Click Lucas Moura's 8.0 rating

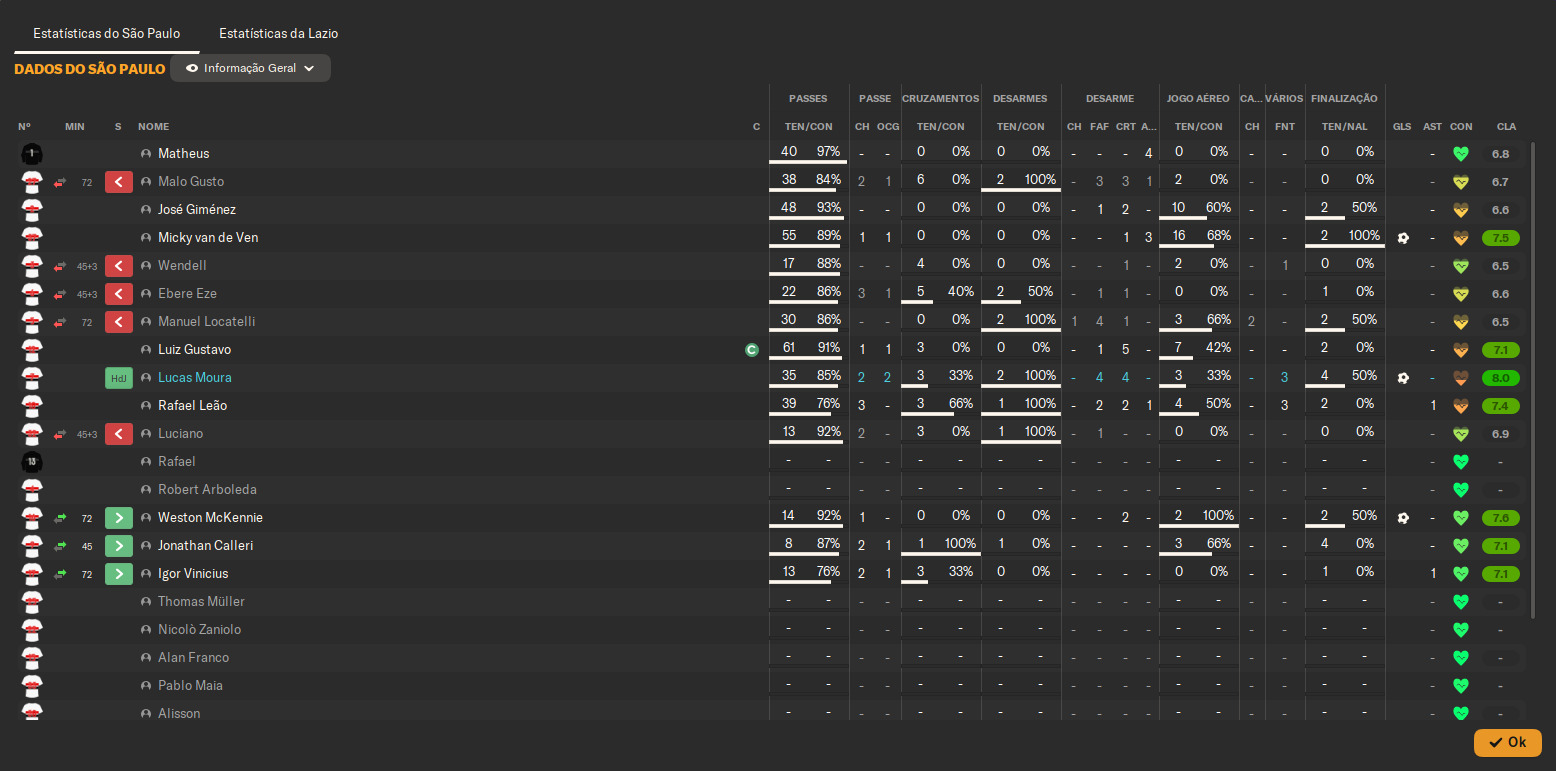pos(1500,378)
